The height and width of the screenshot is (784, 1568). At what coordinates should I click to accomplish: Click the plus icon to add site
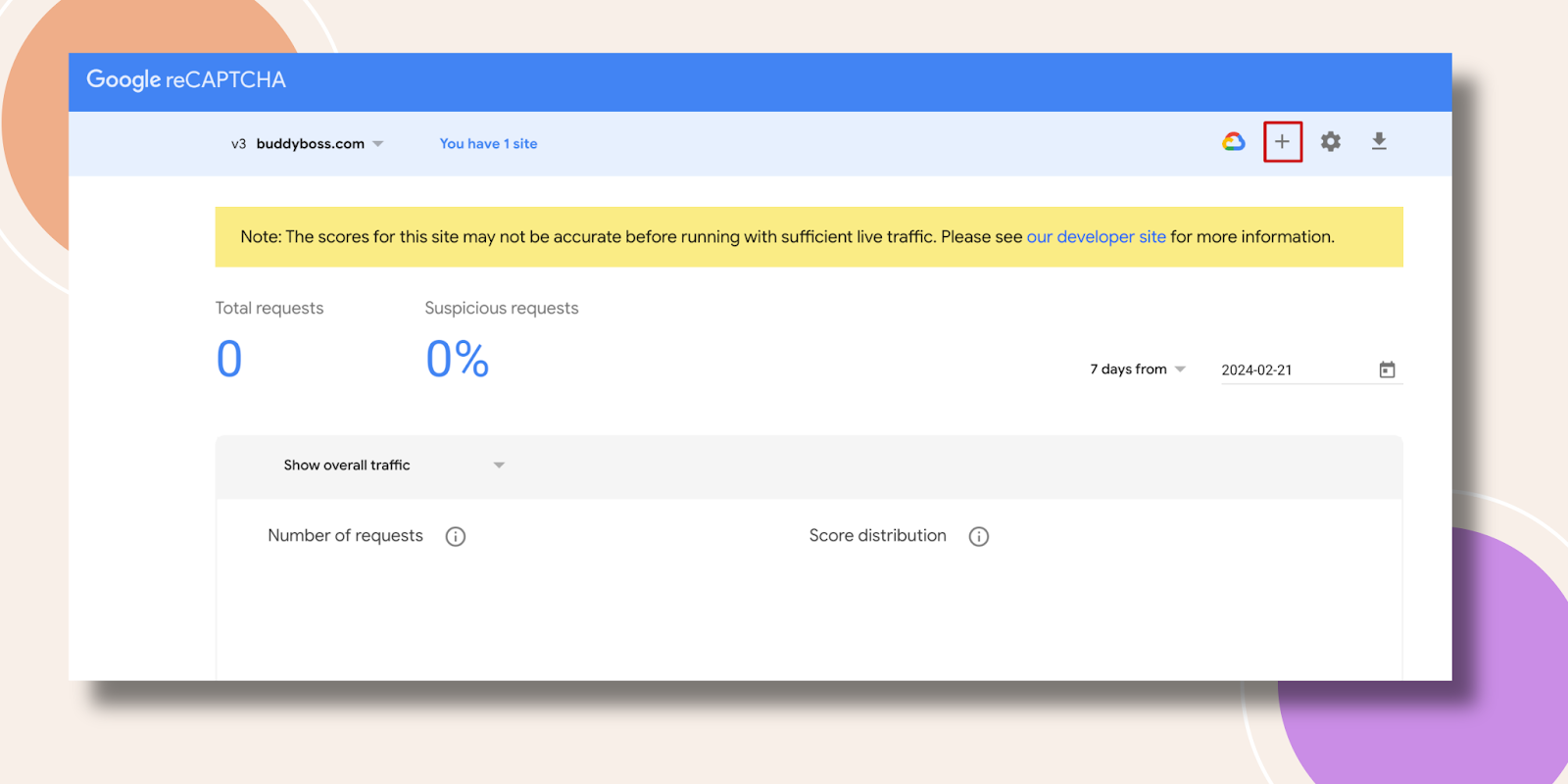(x=1282, y=142)
